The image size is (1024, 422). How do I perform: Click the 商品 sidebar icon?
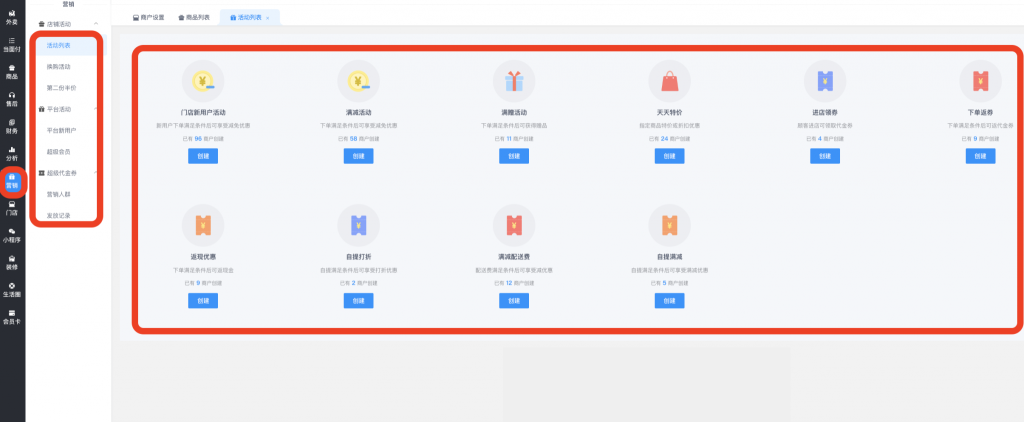[x=12, y=71]
